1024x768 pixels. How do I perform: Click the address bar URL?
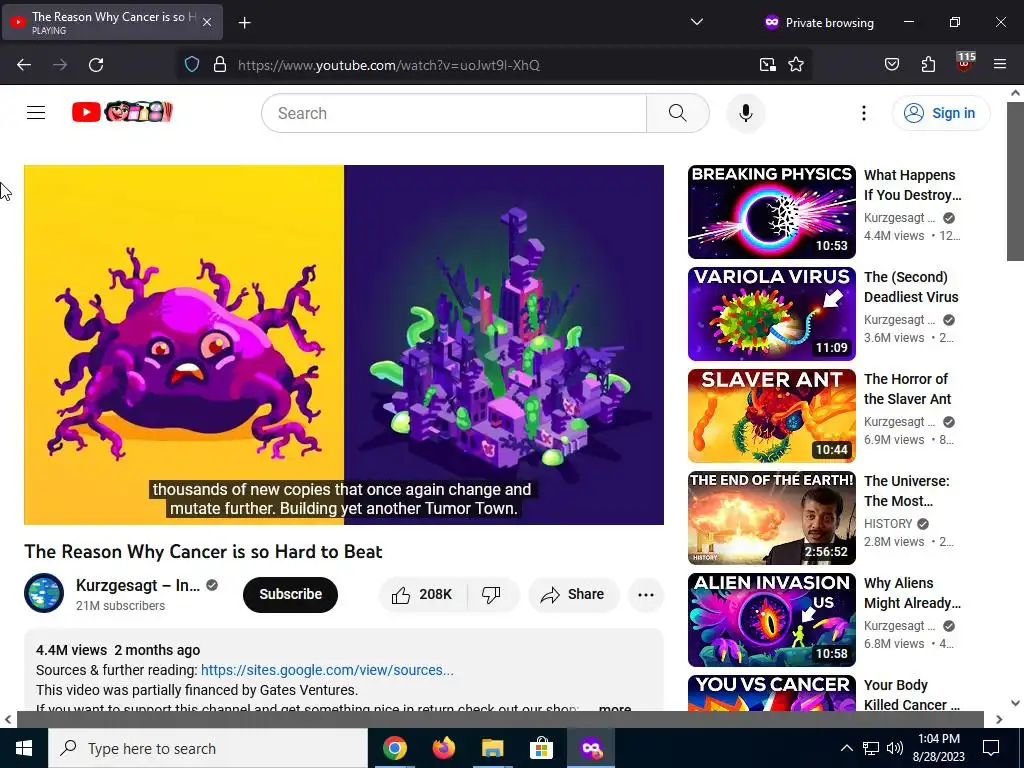389,65
